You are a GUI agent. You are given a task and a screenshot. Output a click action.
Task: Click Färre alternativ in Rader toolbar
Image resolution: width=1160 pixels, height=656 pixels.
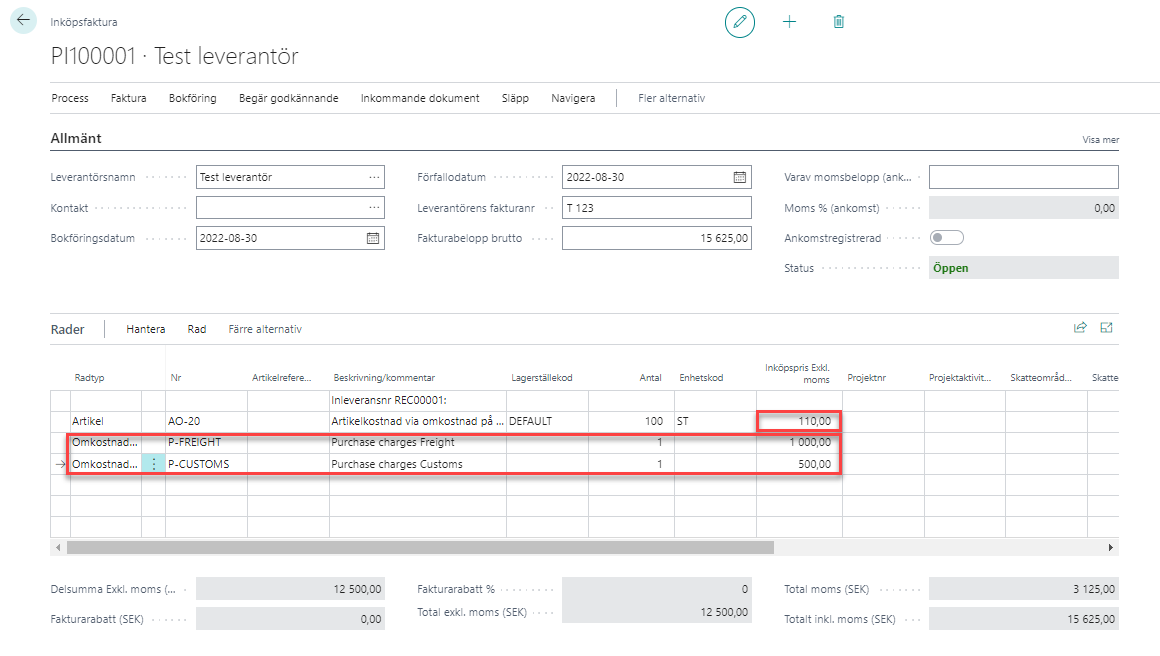(265, 329)
